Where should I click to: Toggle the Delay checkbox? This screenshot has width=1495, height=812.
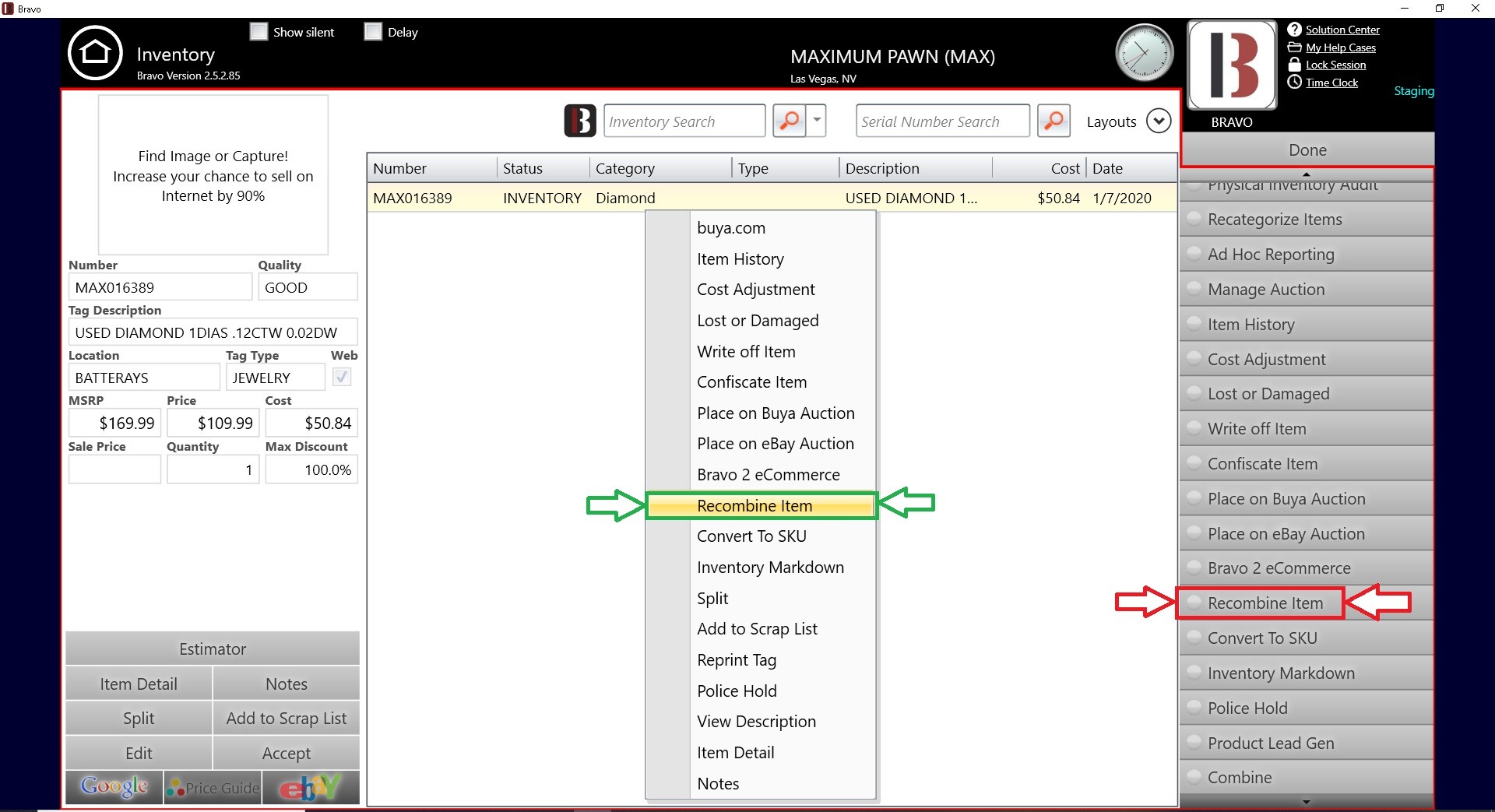373,32
